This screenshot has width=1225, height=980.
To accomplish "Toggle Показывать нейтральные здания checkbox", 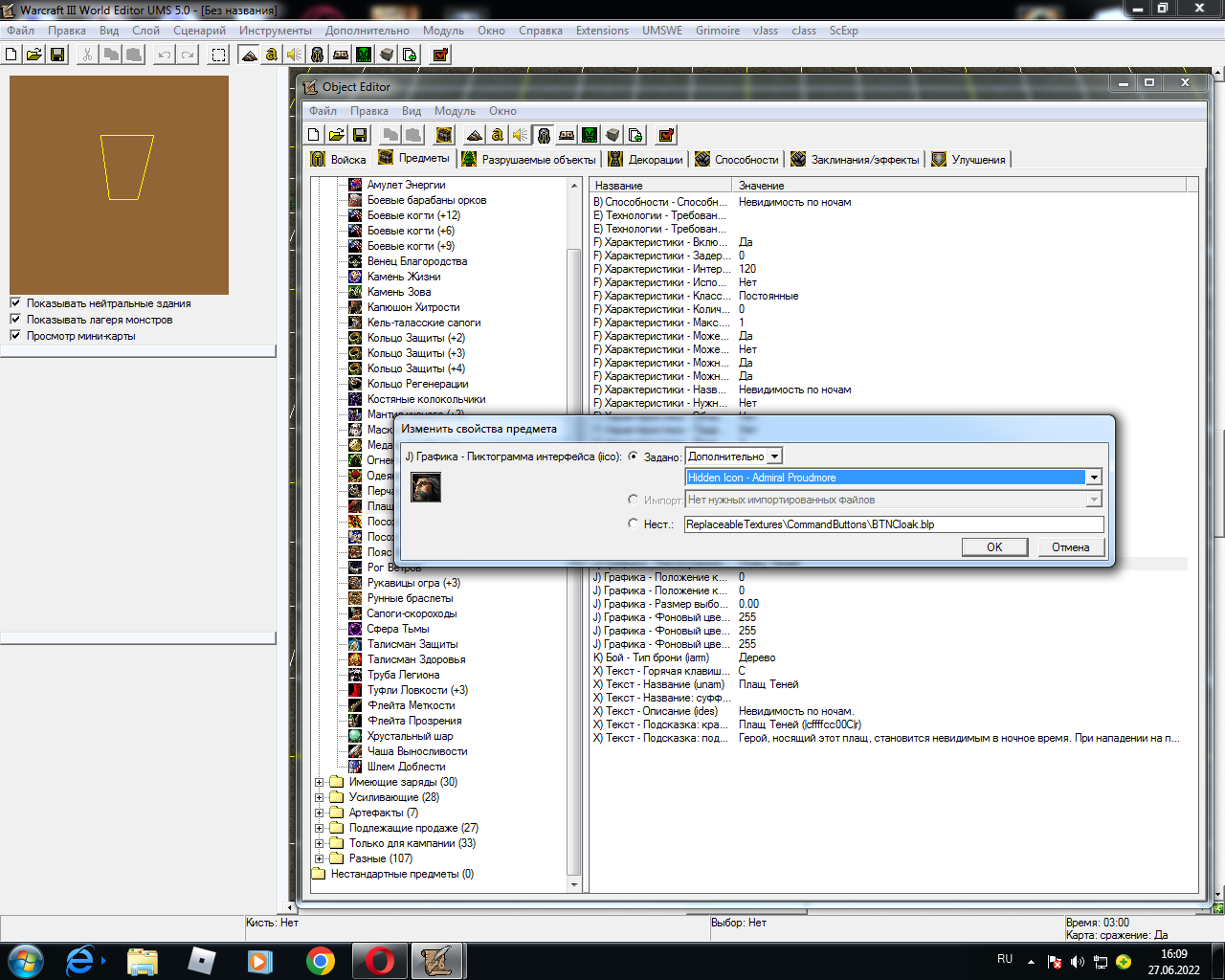I will [x=15, y=302].
